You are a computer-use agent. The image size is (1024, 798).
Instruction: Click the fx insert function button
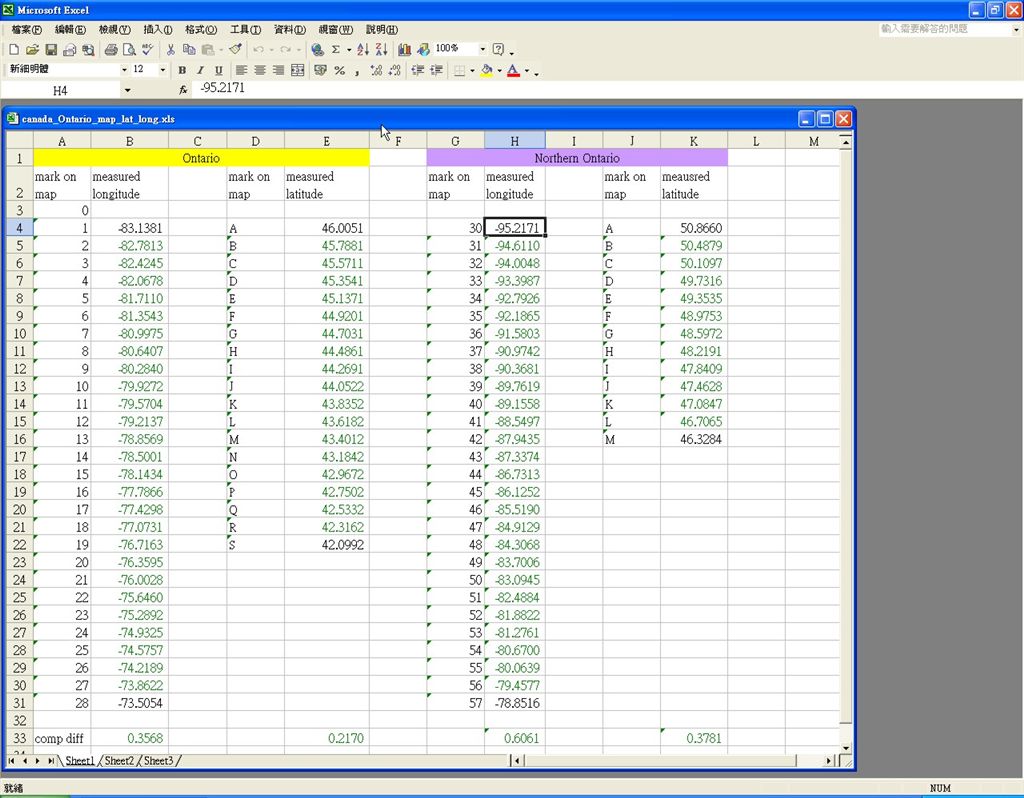point(184,89)
